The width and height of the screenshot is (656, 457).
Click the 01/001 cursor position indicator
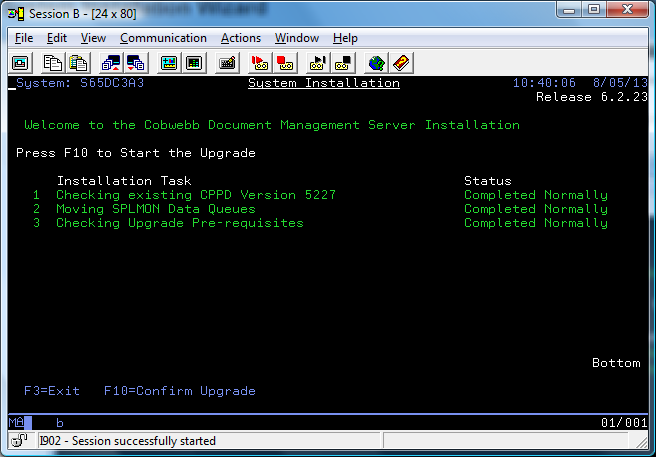[624, 423]
